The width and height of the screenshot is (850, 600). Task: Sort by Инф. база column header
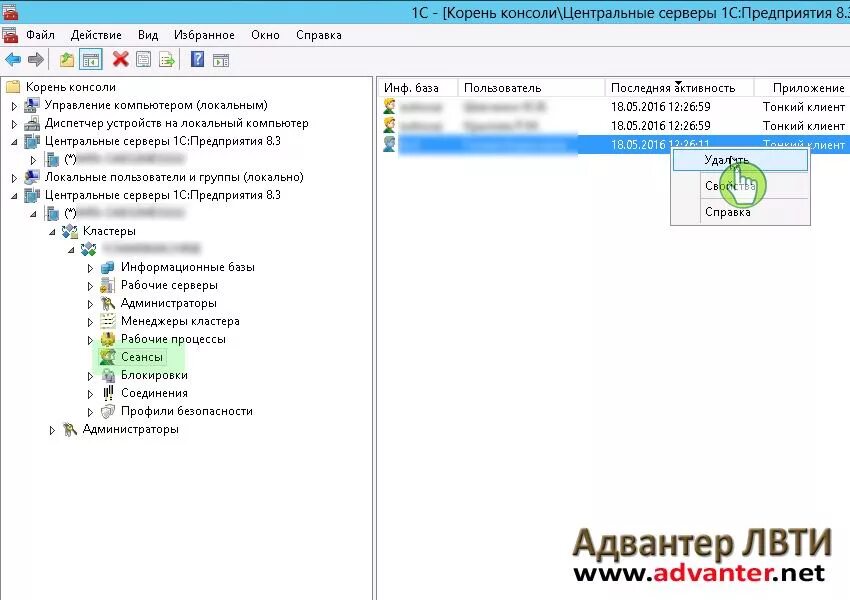pyautogui.click(x=417, y=88)
